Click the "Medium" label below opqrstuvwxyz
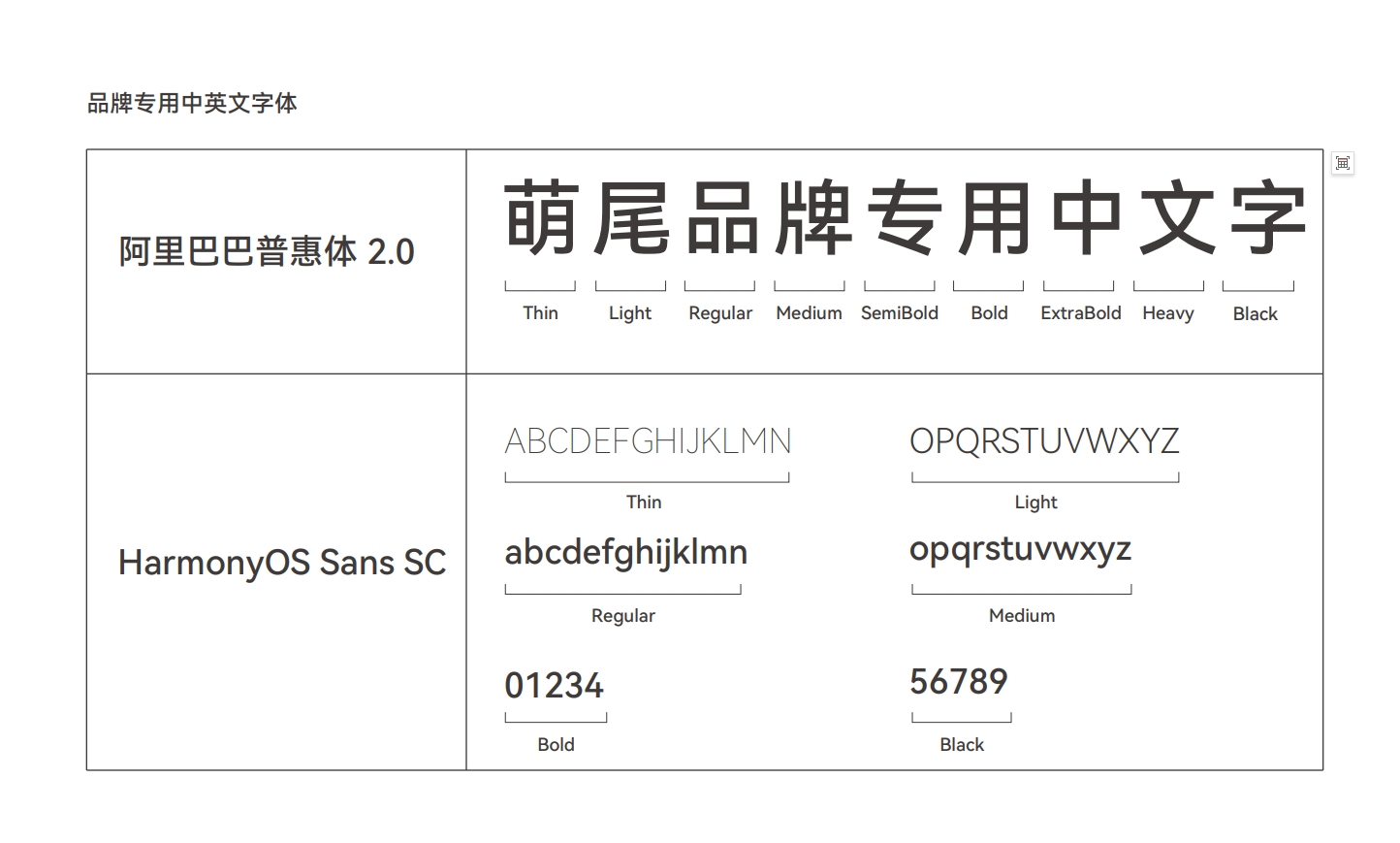 (1022, 615)
